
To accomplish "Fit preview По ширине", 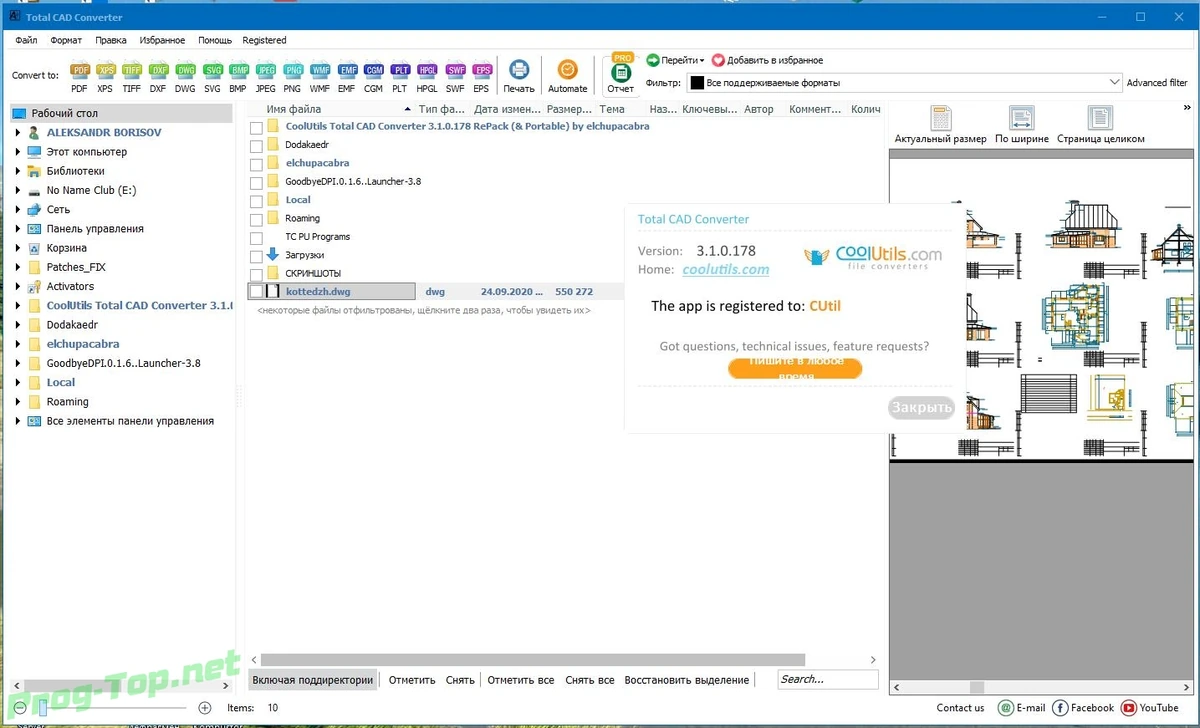I will pos(1021,125).
